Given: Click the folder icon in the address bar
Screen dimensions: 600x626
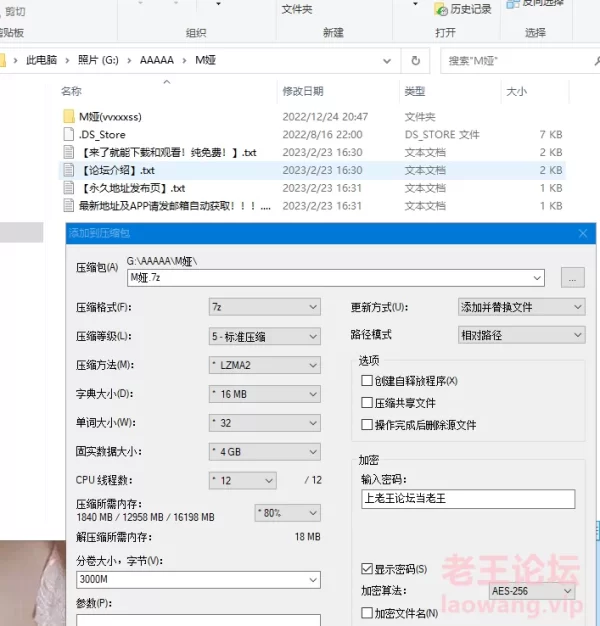Looking at the screenshot, I should [8, 61].
